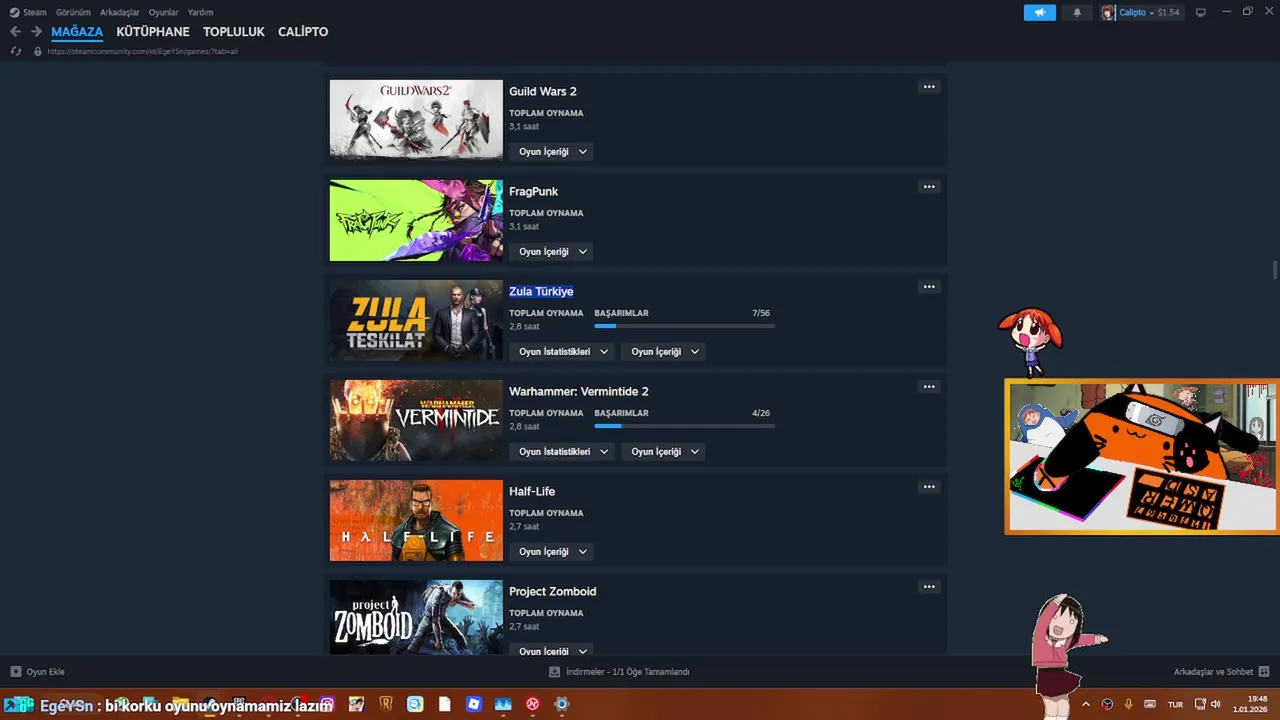Open three-dot menu for FragPunk
1280x720 pixels.
point(929,187)
